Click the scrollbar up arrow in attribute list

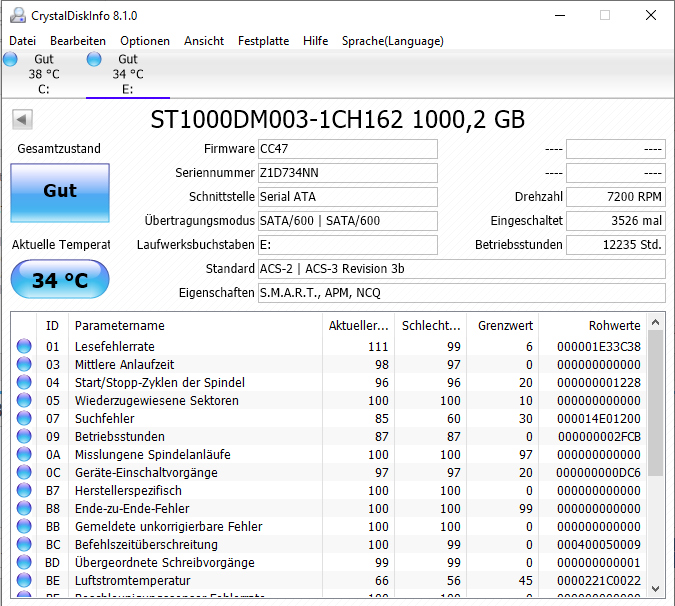[656, 322]
